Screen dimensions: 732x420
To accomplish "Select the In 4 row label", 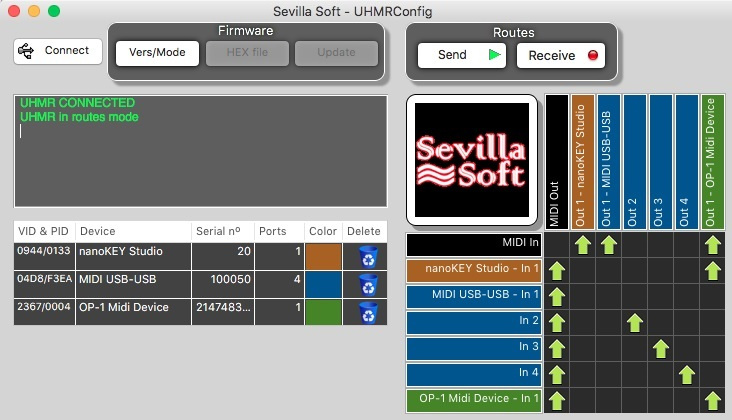I will tap(474, 375).
